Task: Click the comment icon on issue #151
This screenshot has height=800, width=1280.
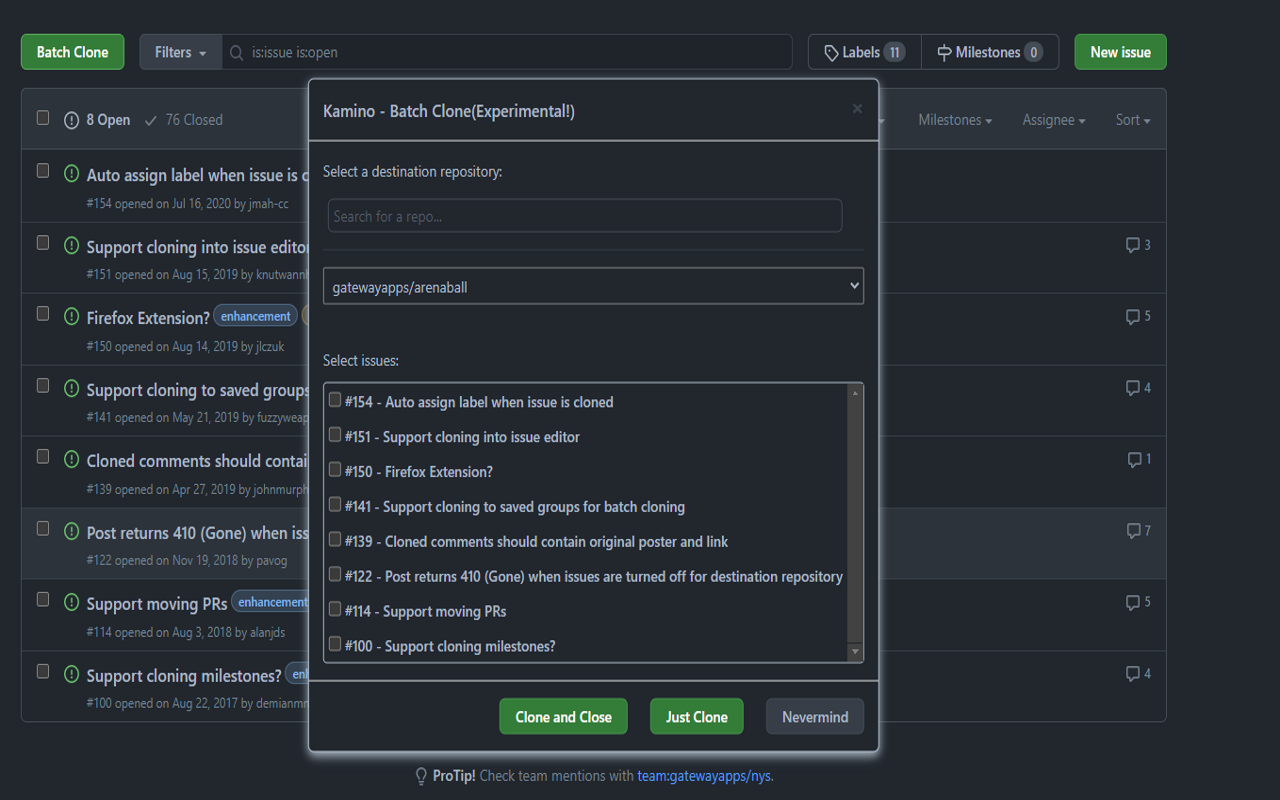Action: click(1132, 245)
